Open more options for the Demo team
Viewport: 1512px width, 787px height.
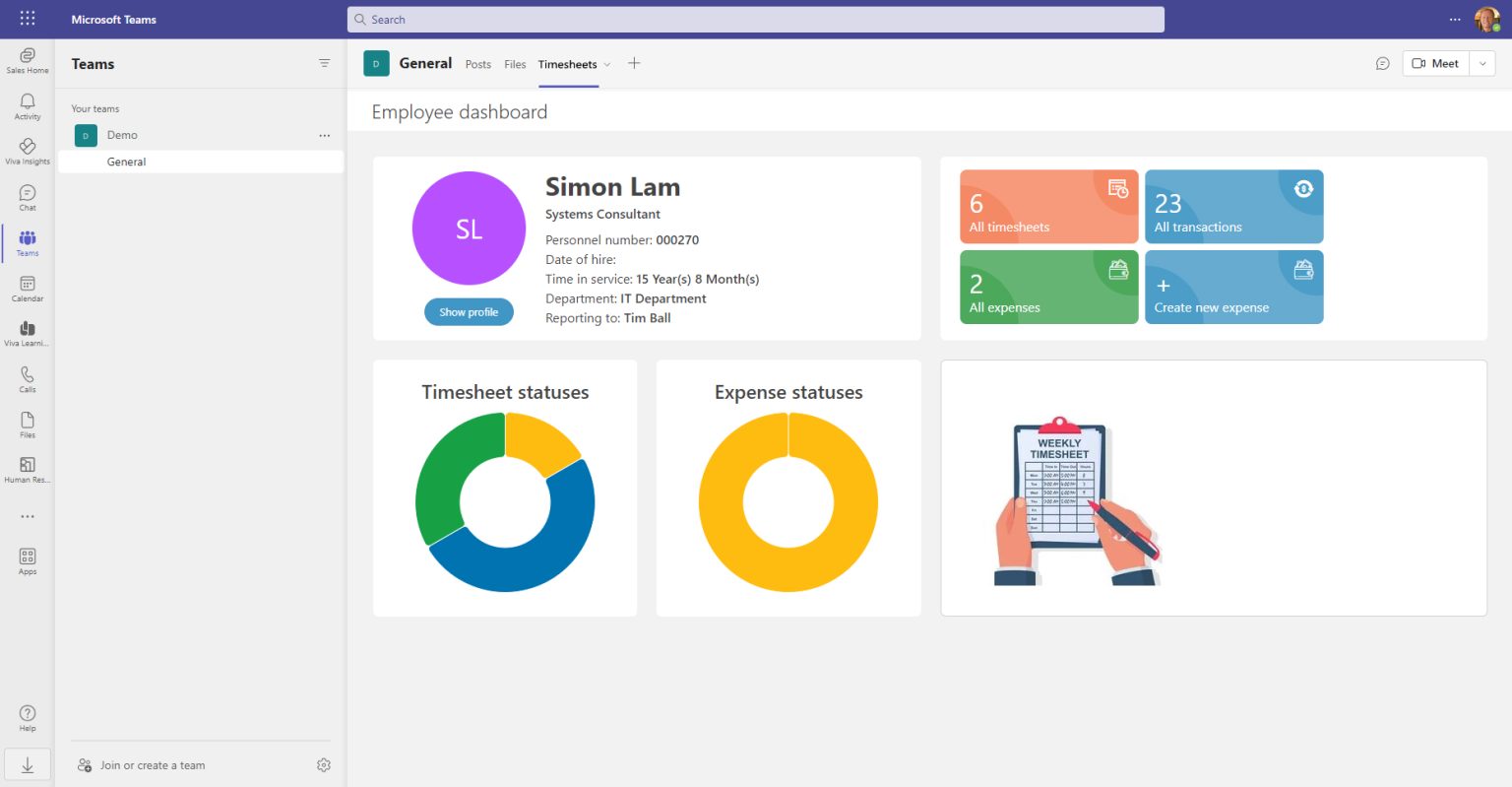325,135
